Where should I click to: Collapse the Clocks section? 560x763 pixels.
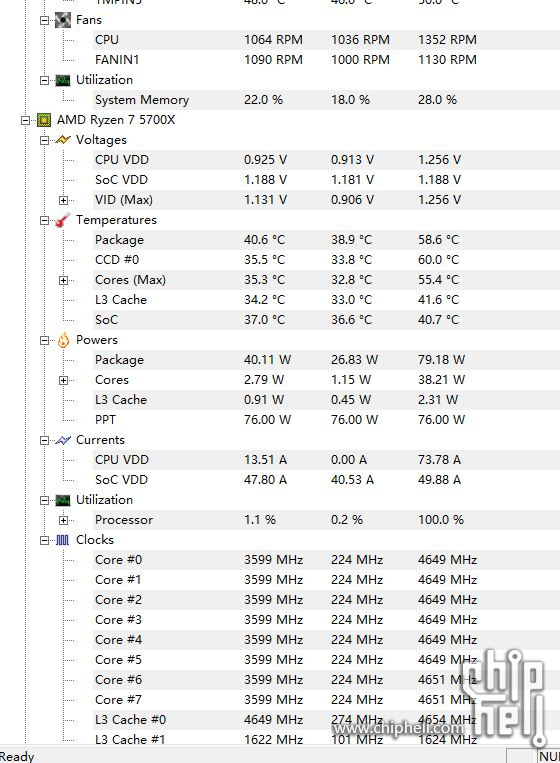[44, 540]
